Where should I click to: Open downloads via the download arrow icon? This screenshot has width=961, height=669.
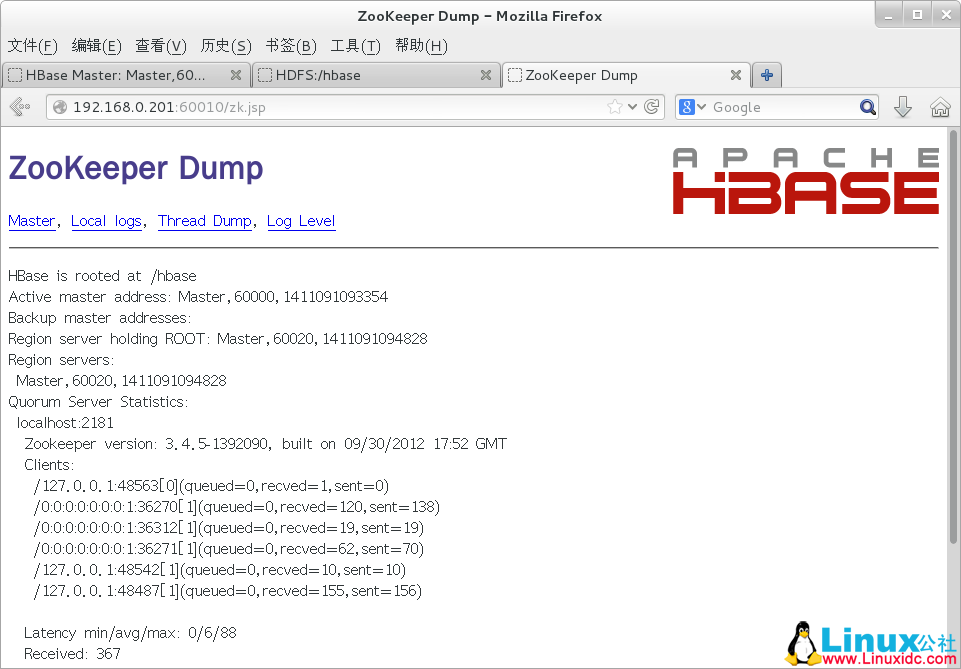click(x=903, y=107)
